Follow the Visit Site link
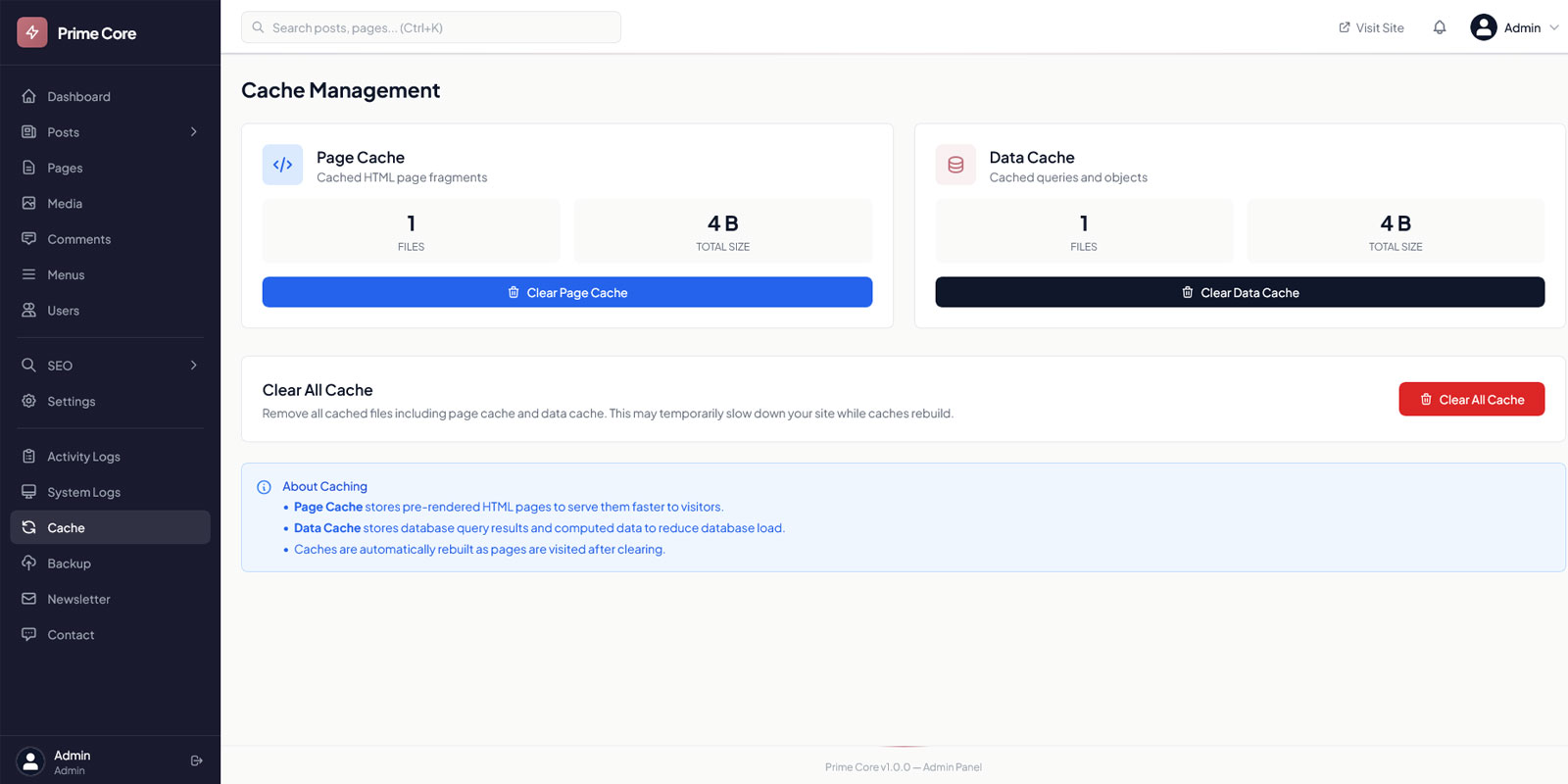Viewport: 1568px width, 784px height. point(1371,27)
